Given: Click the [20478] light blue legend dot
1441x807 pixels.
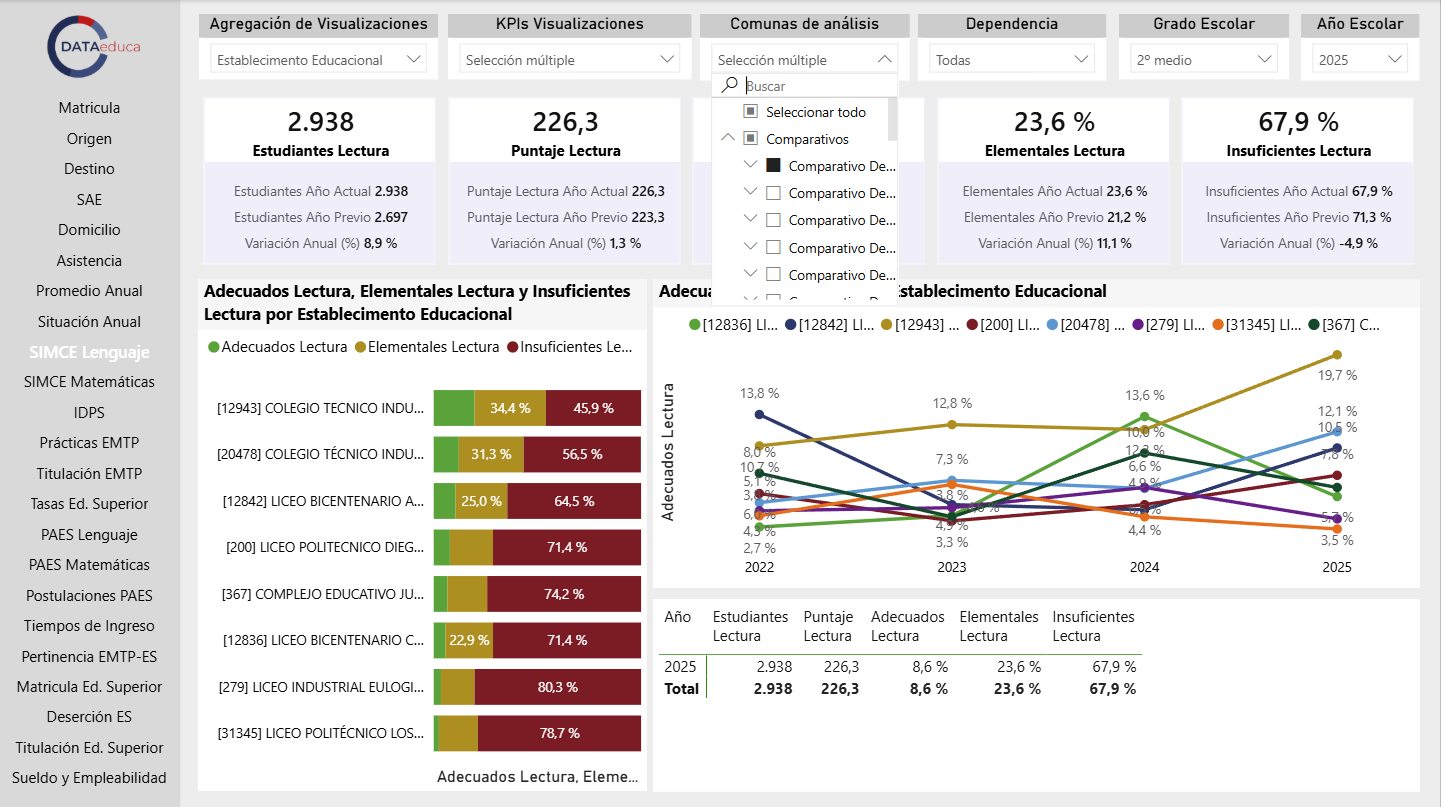Looking at the screenshot, I should click(1052, 324).
